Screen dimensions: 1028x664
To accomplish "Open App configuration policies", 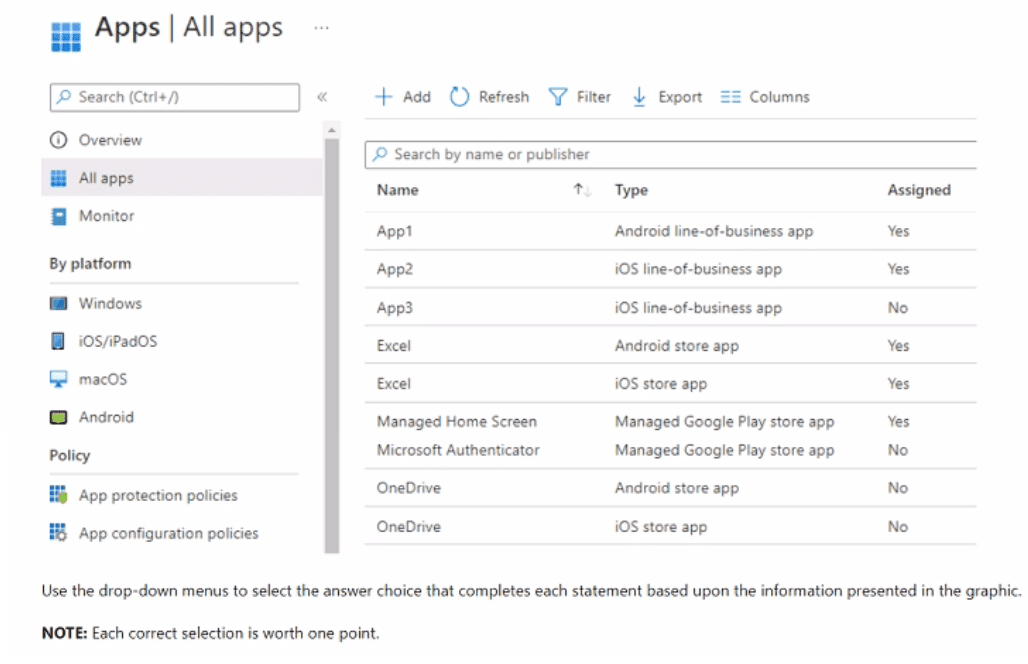I will [x=168, y=534].
